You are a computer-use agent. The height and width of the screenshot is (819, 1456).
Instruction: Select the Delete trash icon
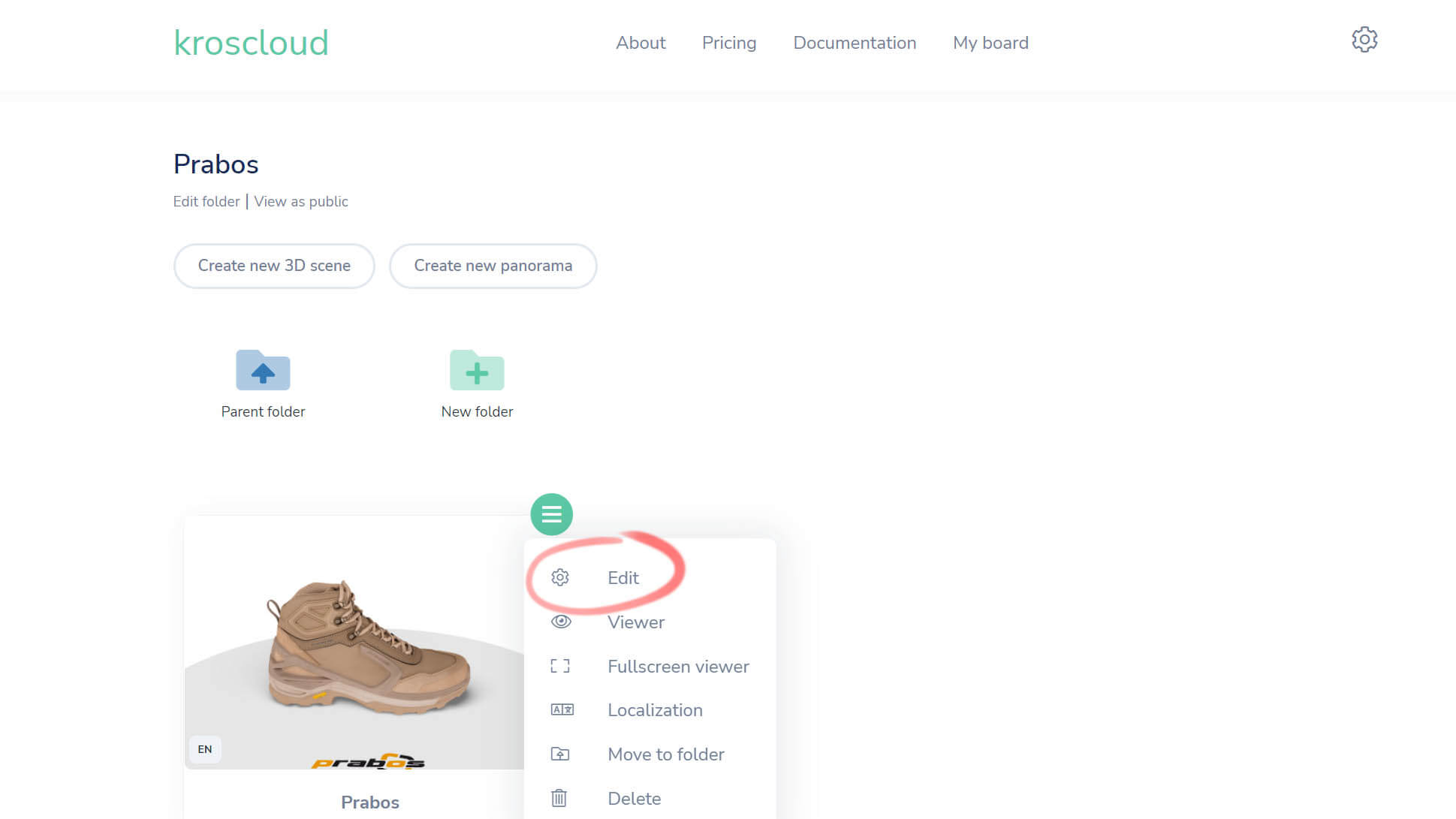[x=559, y=798]
